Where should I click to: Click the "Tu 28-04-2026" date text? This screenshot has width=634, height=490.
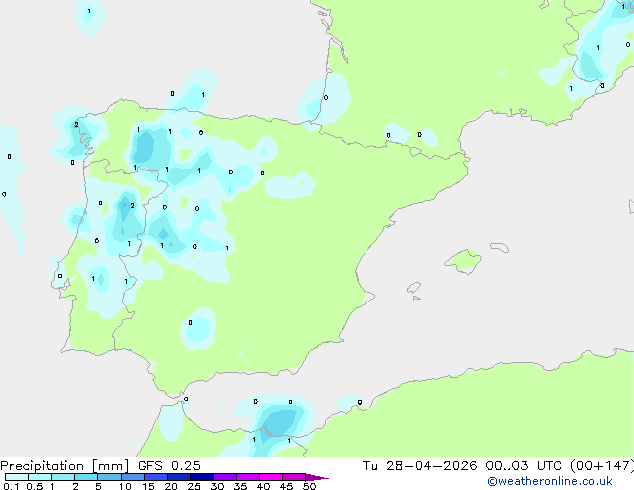pos(420,466)
